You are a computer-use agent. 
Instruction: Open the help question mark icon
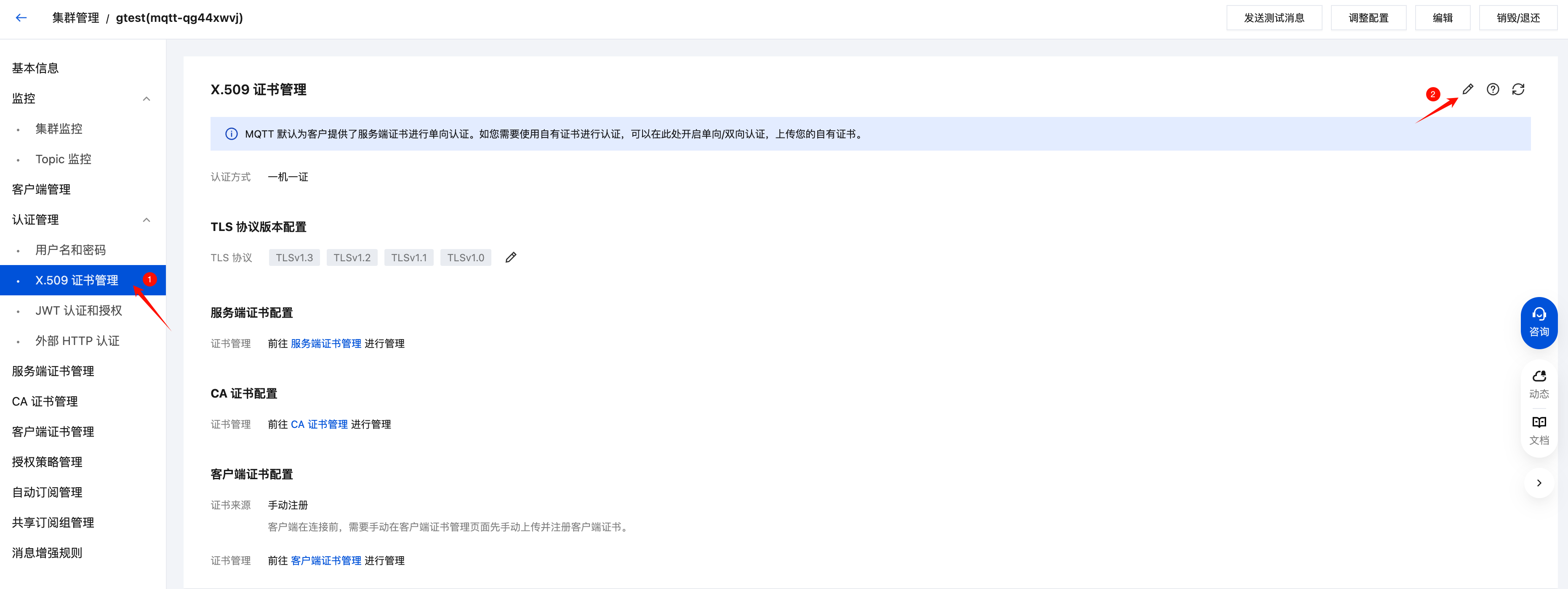point(1493,90)
